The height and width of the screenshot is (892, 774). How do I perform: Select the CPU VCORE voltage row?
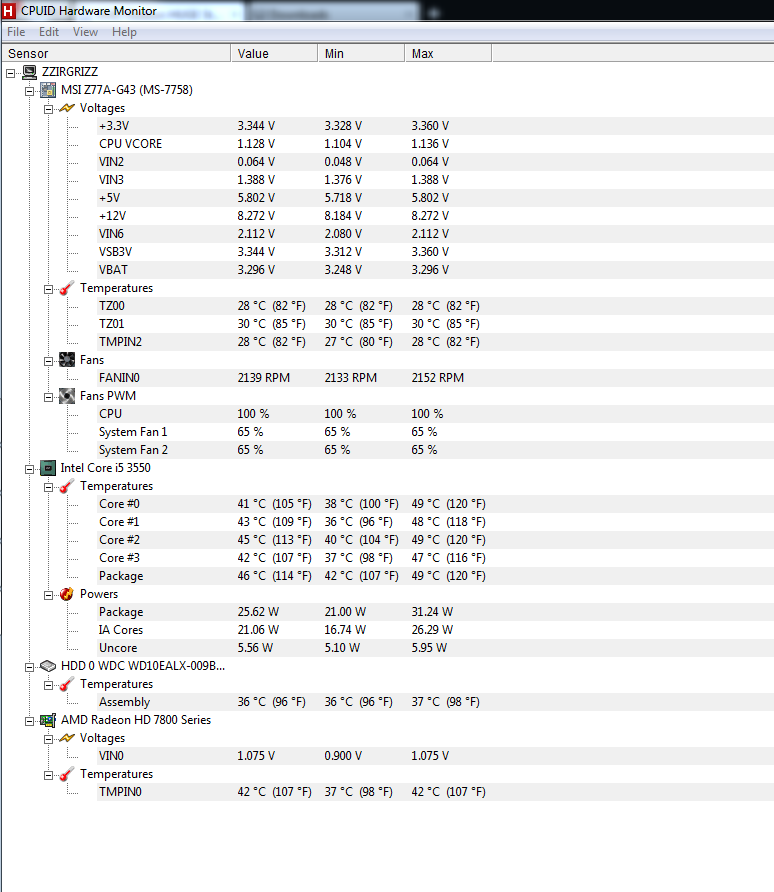tap(435, 144)
